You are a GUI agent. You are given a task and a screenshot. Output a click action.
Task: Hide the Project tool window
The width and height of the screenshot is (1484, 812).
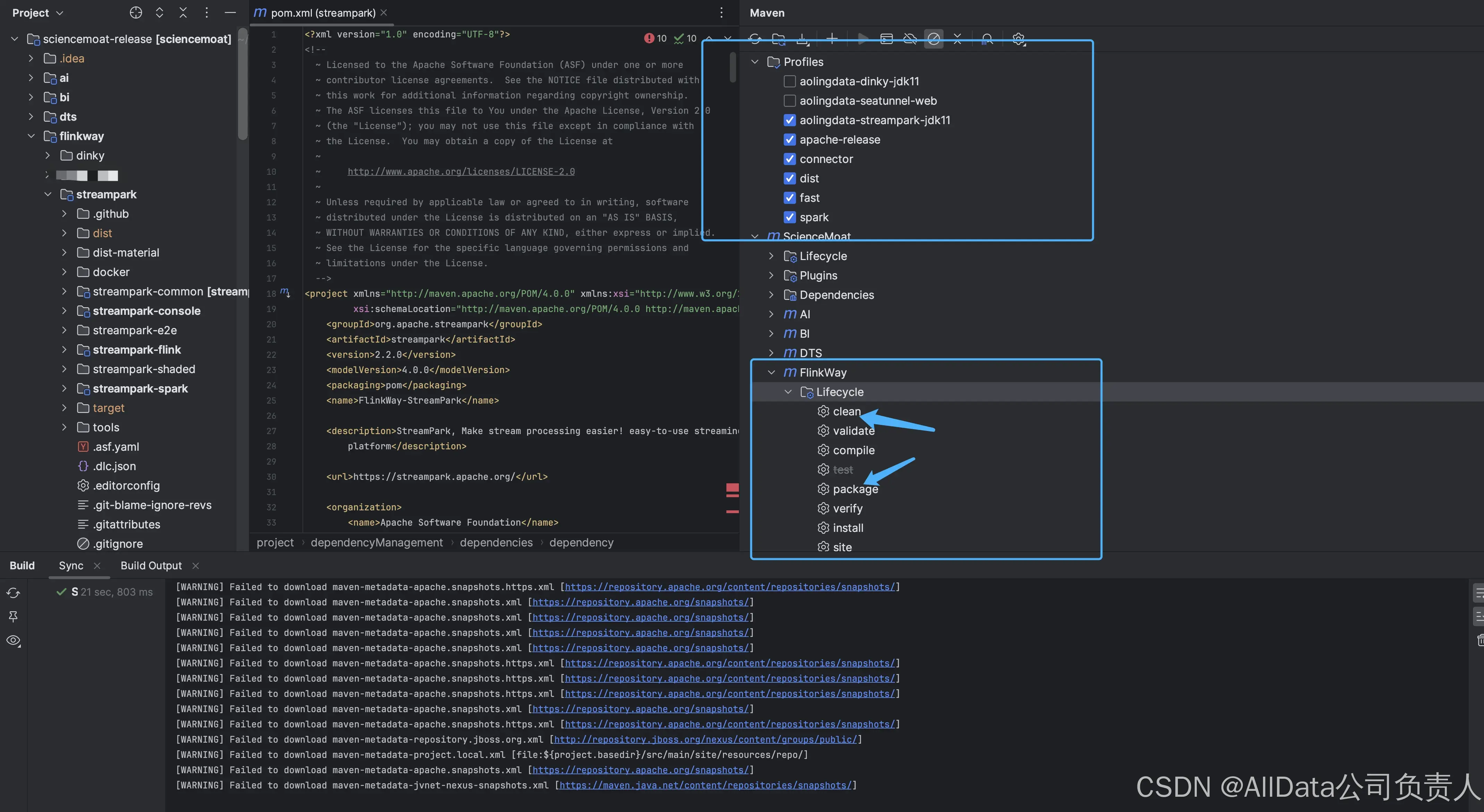click(230, 13)
